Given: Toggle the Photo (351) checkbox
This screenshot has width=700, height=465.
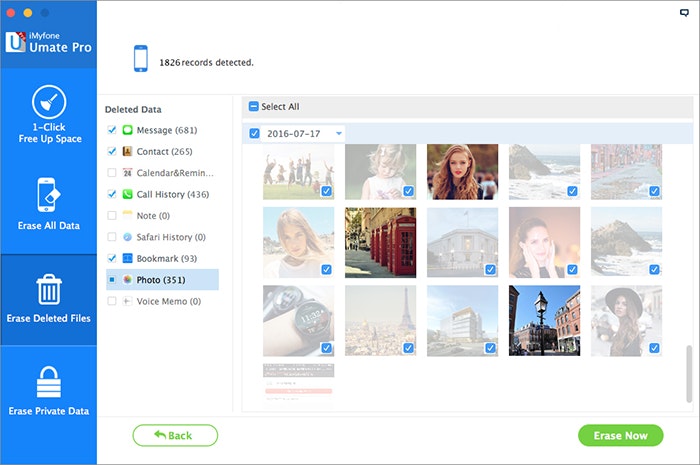Looking at the screenshot, I should pos(112,280).
